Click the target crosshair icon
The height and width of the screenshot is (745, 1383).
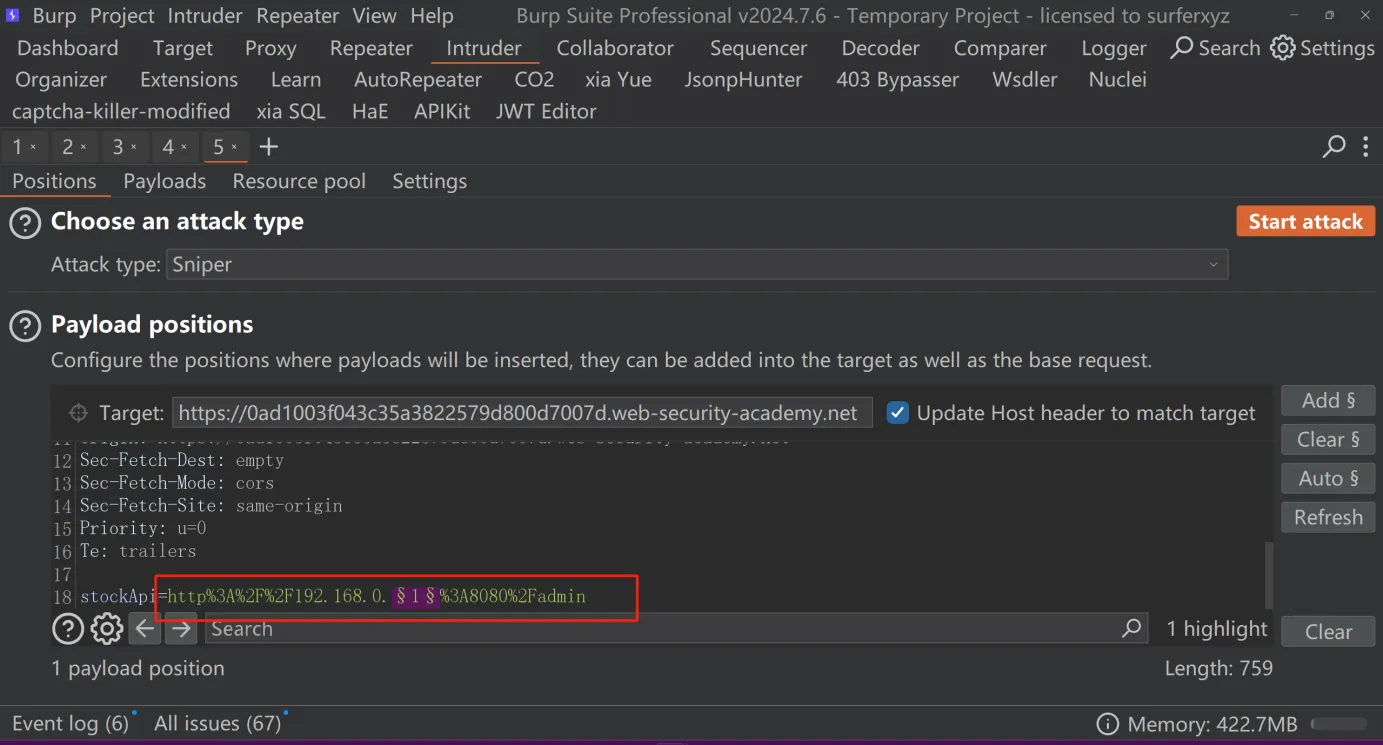pos(78,413)
